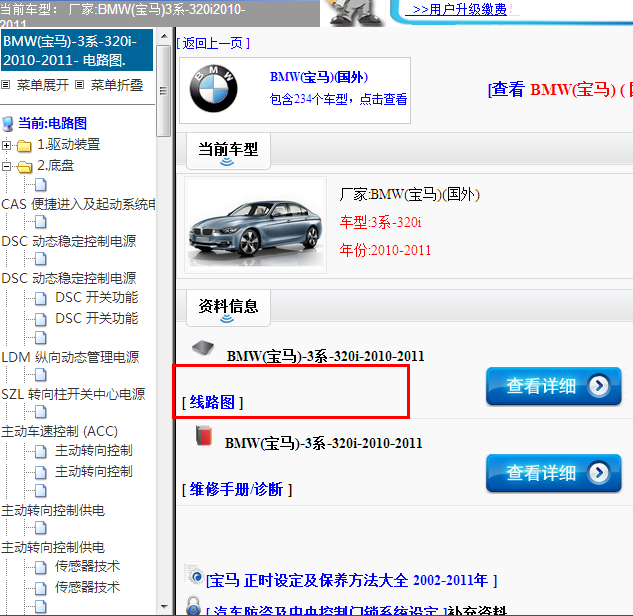Select LDM 纵向动态管理电源 tree item

(x=70, y=357)
